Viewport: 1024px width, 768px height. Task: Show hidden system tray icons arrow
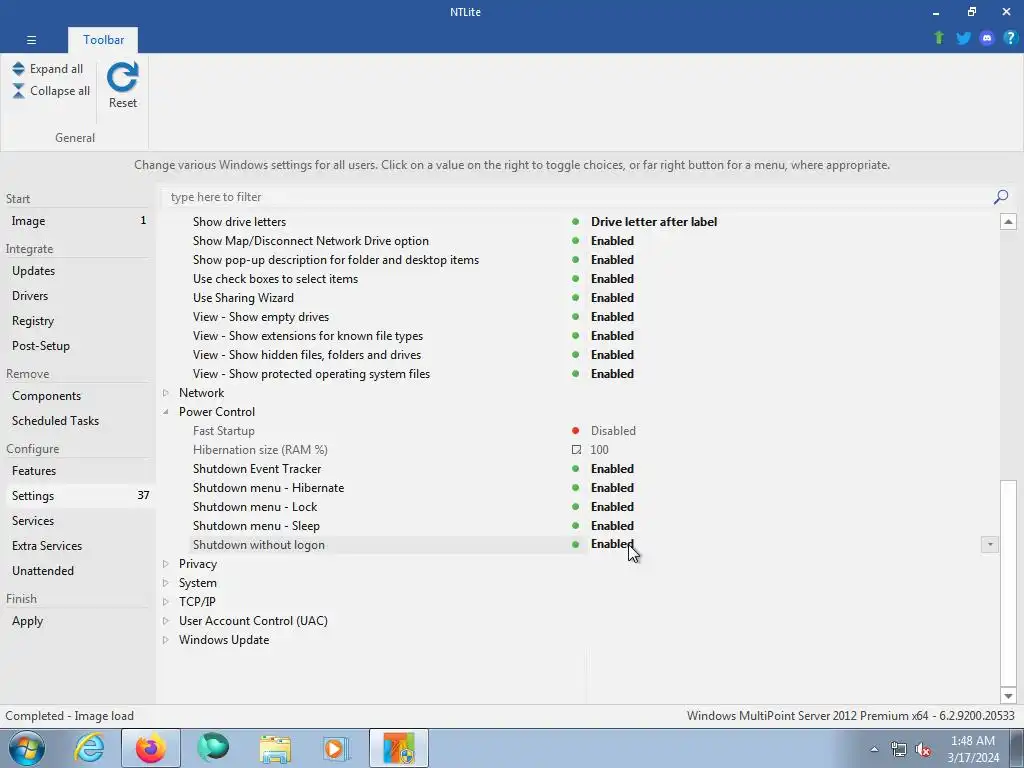coord(874,749)
